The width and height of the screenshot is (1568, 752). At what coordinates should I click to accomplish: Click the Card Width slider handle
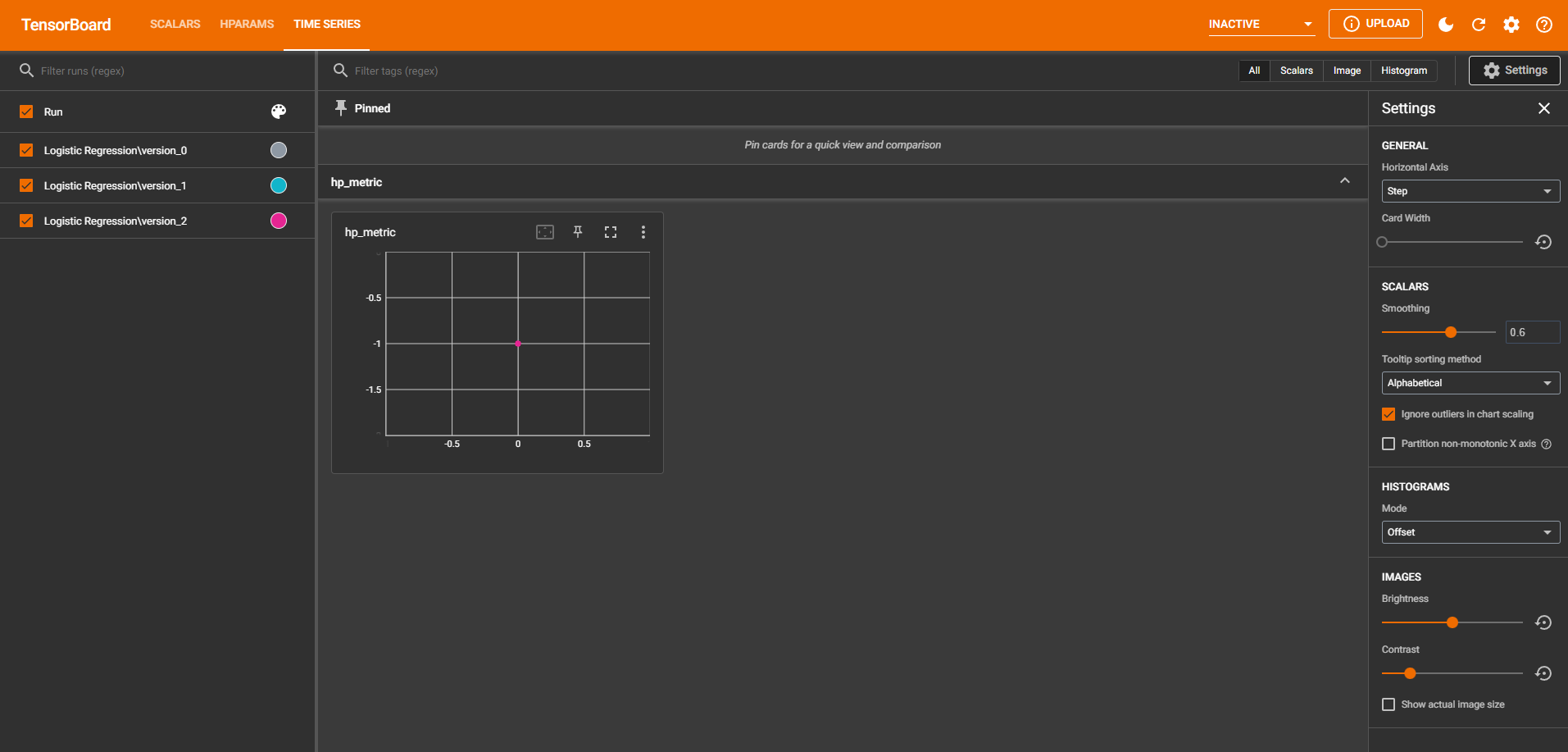pyautogui.click(x=1382, y=242)
